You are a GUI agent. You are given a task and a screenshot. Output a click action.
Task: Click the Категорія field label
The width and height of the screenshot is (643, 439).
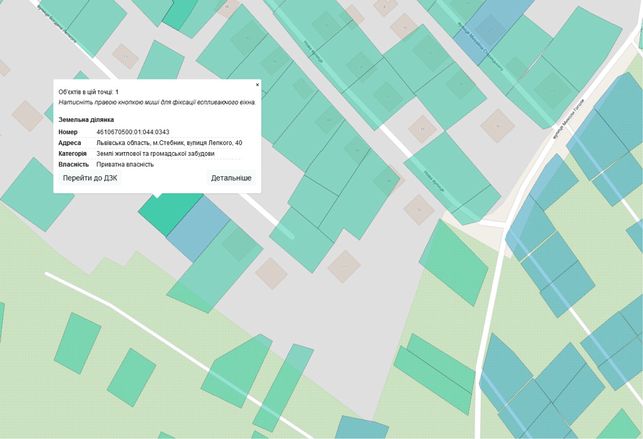tap(73, 153)
